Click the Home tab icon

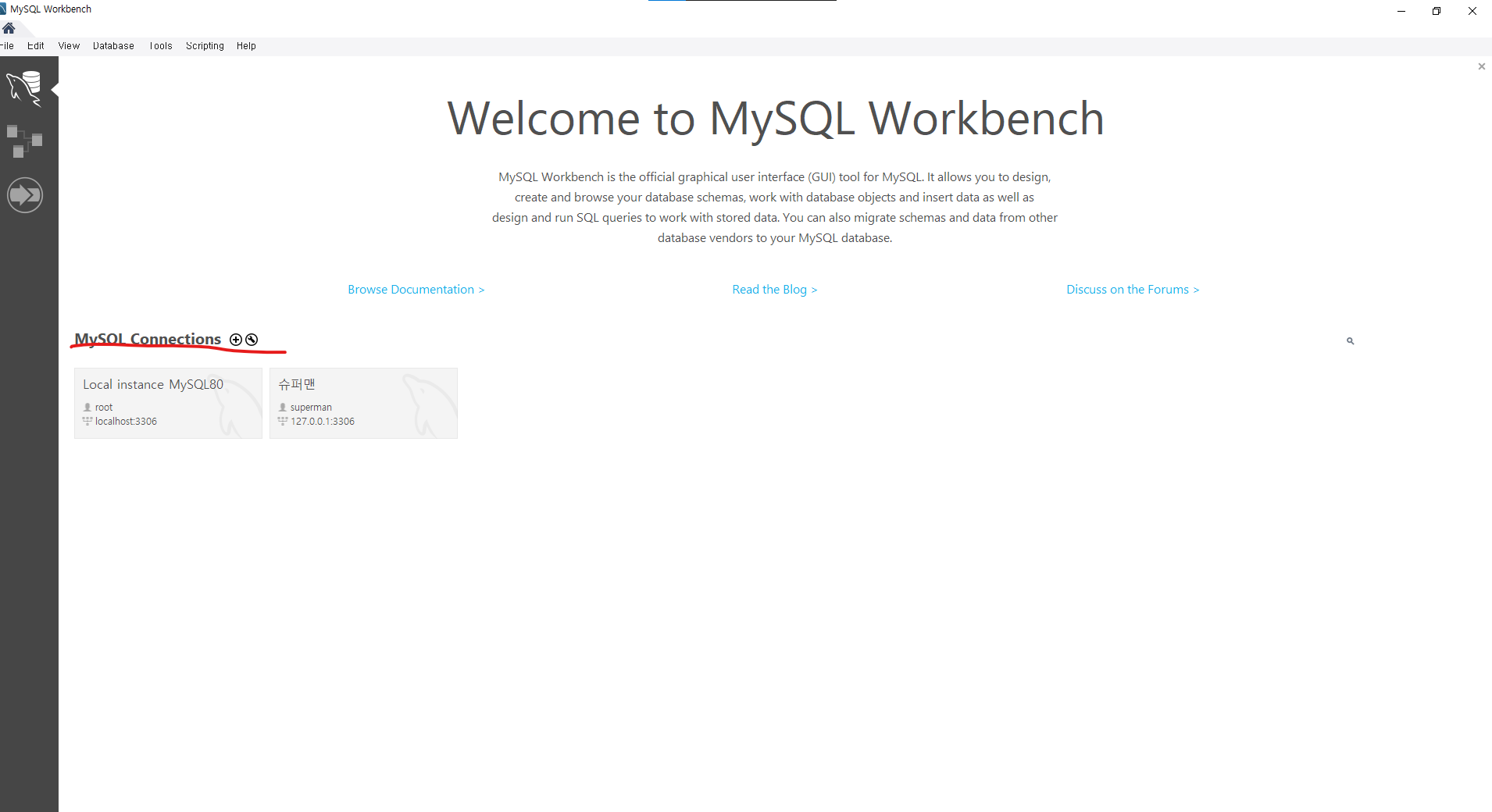coord(9,28)
